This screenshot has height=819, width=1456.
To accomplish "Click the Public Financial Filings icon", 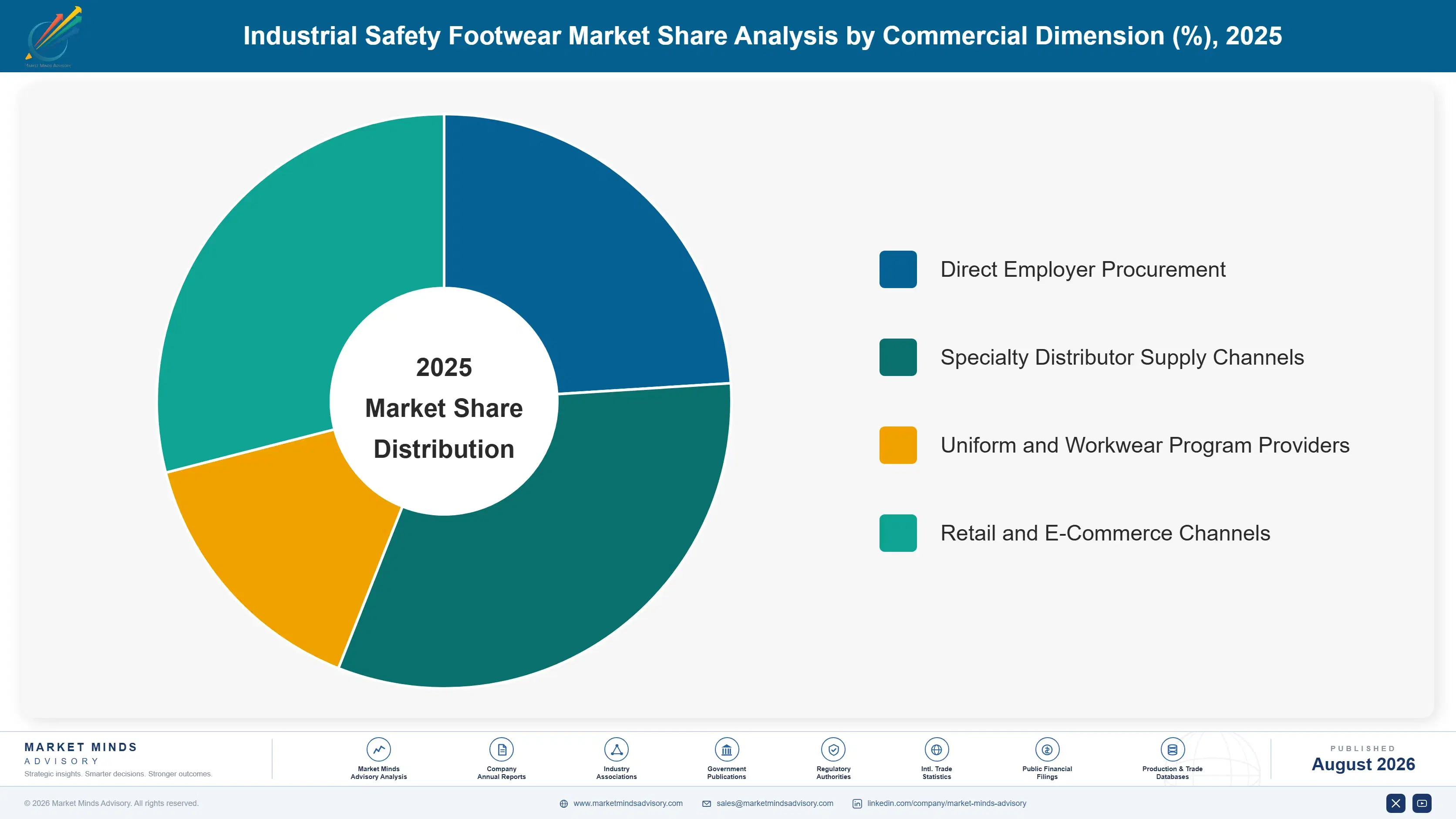I will (x=1047, y=749).
